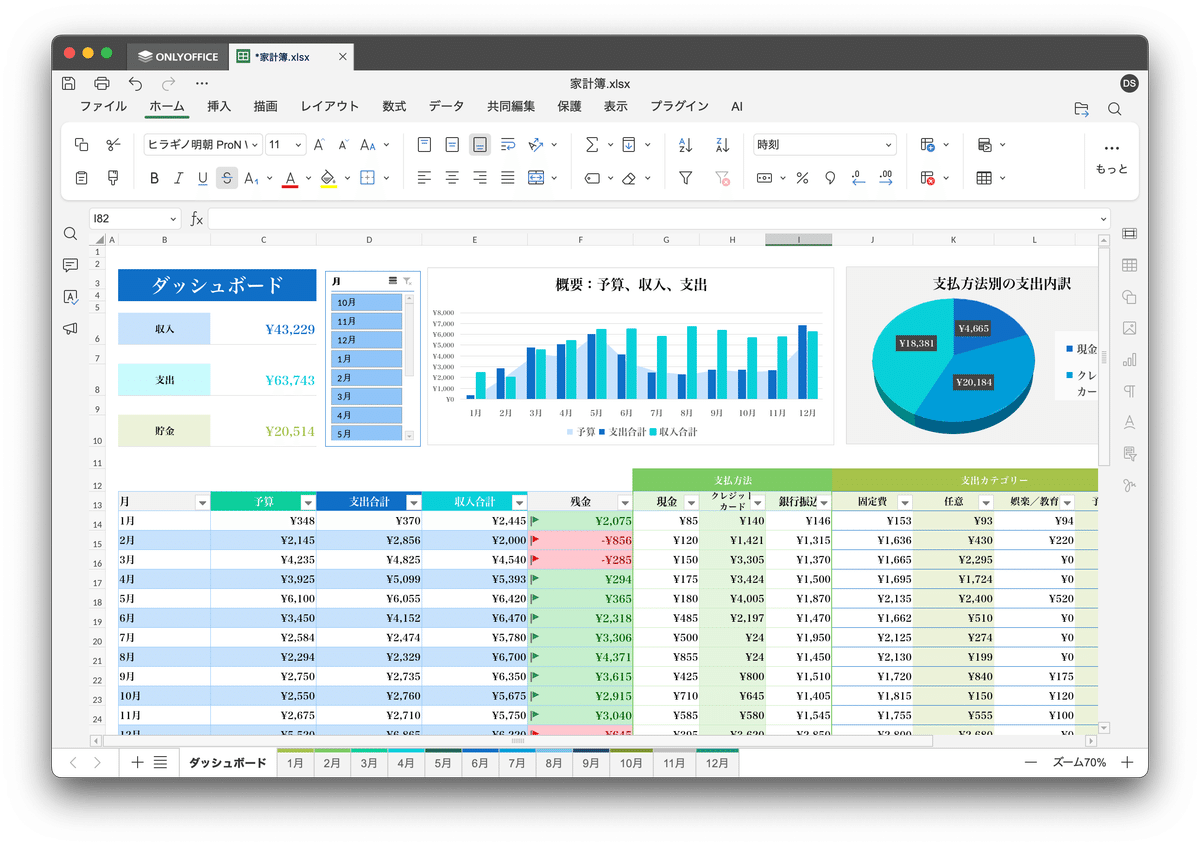Image resolution: width=1200 pixels, height=846 pixels.
Task: Zoom out using the minus button
Action: [x=1031, y=761]
